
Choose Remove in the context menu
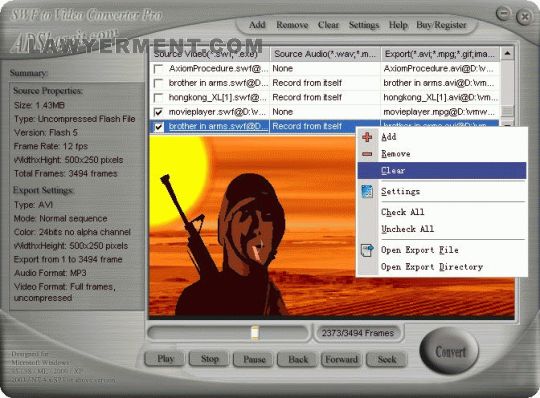pyautogui.click(x=442, y=154)
